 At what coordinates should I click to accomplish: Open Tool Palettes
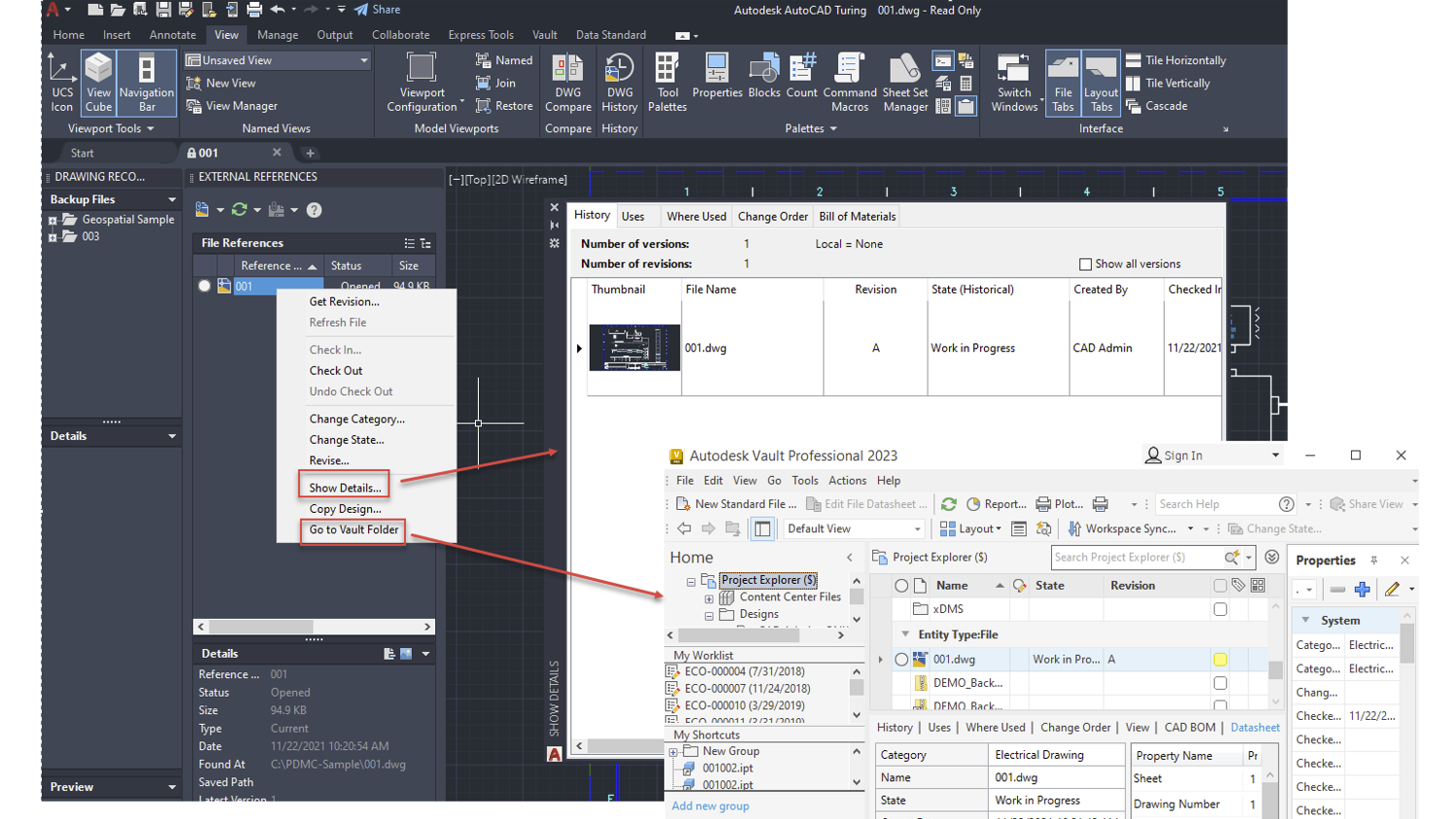coord(667,83)
